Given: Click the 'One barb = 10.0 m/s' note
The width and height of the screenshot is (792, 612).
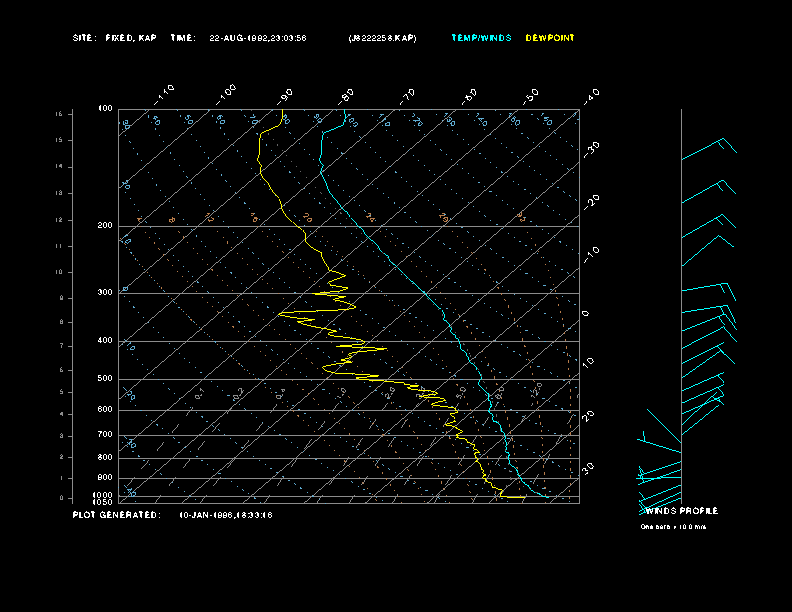Looking at the screenshot, I should (673, 527).
